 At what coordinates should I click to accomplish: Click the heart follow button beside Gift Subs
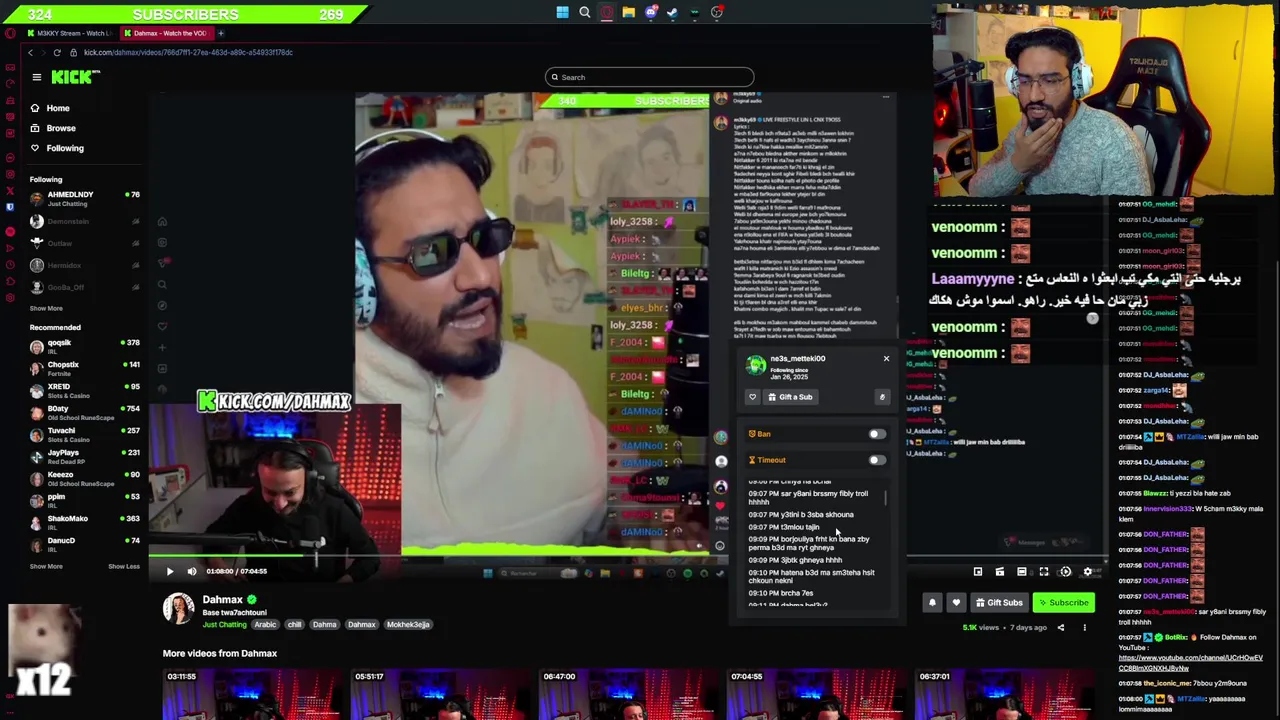[956, 603]
